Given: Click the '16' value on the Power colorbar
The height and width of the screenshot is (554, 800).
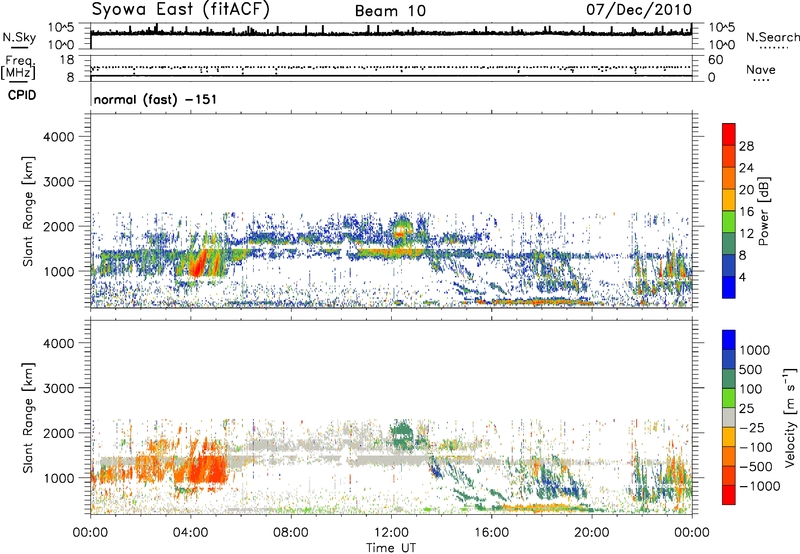Looking at the screenshot, I should click(746, 212).
